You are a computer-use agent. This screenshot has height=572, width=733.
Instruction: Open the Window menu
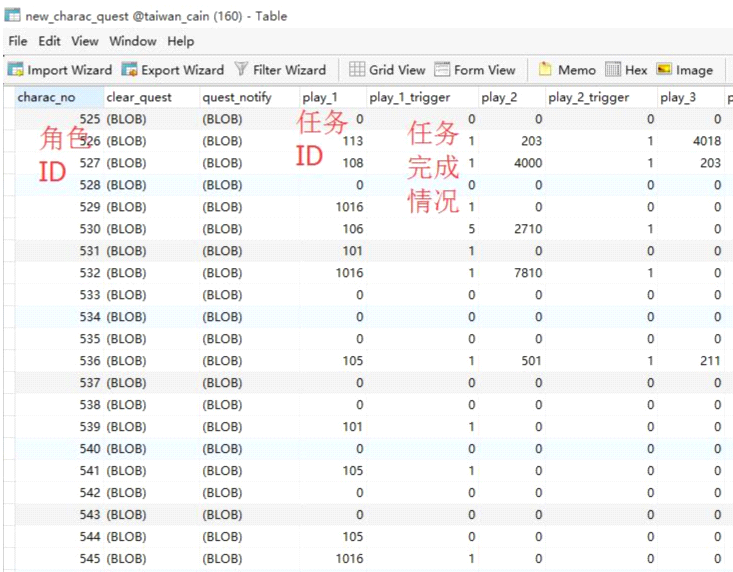point(133,41)
